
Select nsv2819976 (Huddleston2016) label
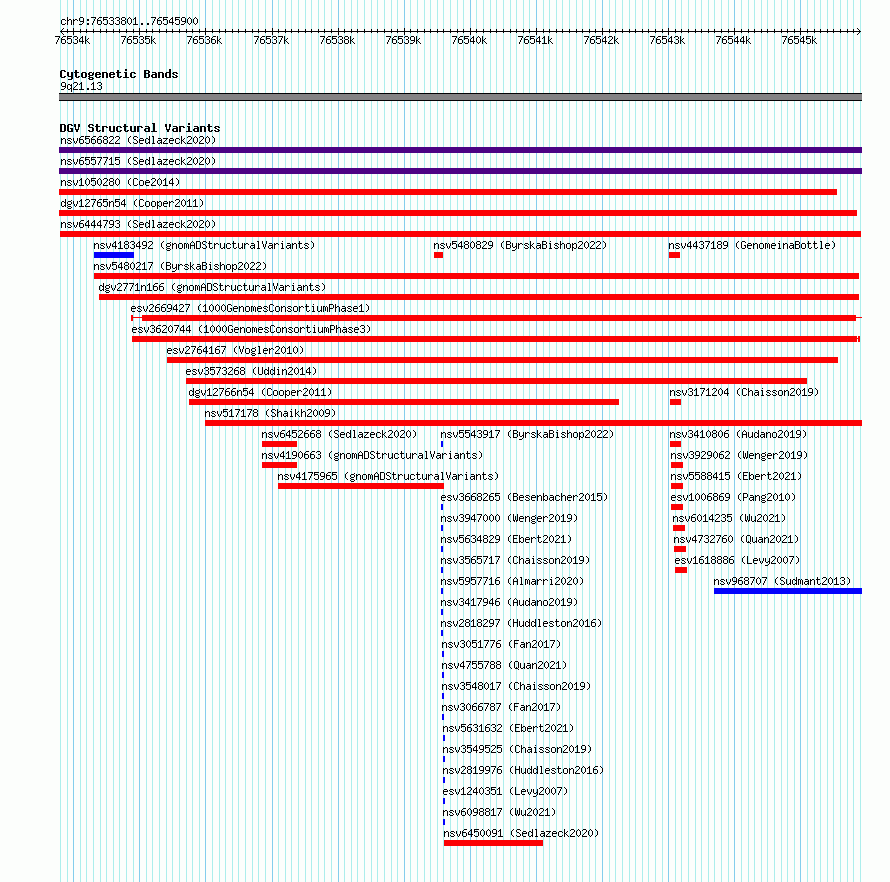(x=523, y=770)
